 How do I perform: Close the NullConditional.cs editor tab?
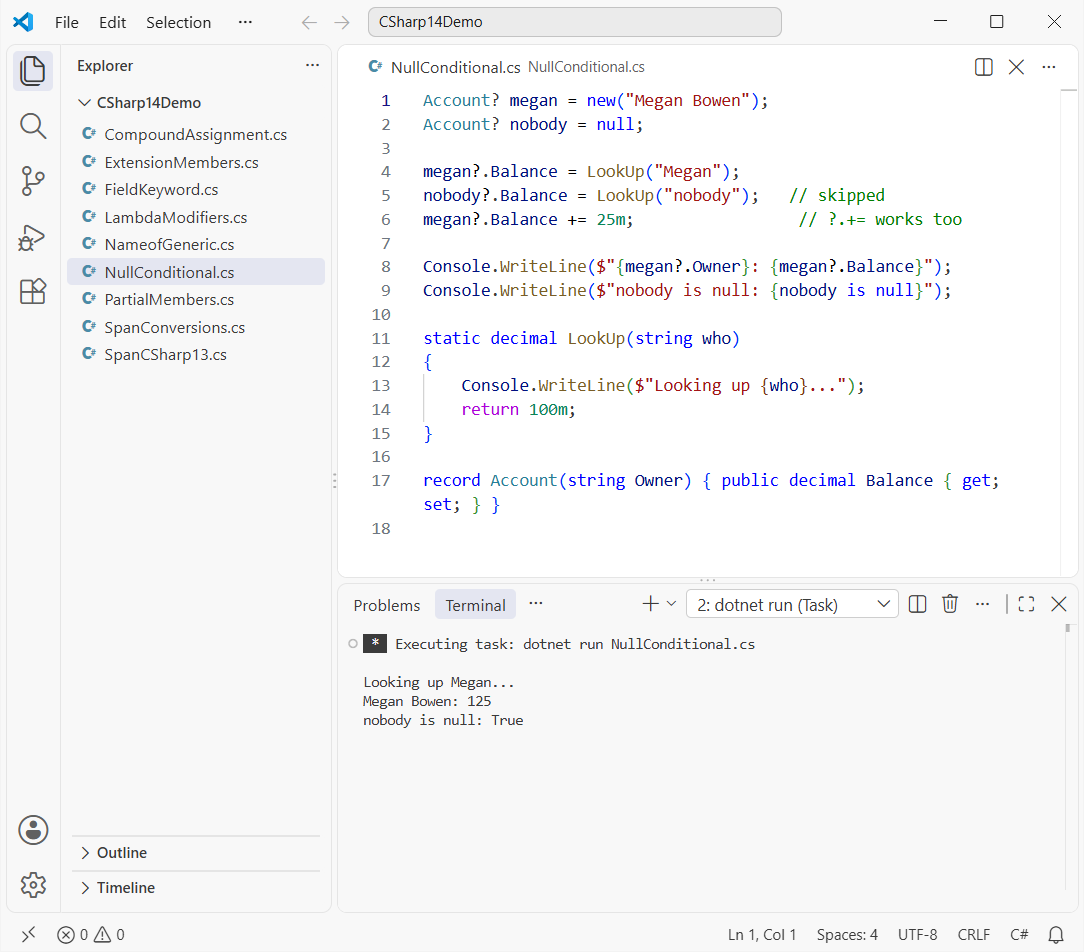pos(1016,67)
